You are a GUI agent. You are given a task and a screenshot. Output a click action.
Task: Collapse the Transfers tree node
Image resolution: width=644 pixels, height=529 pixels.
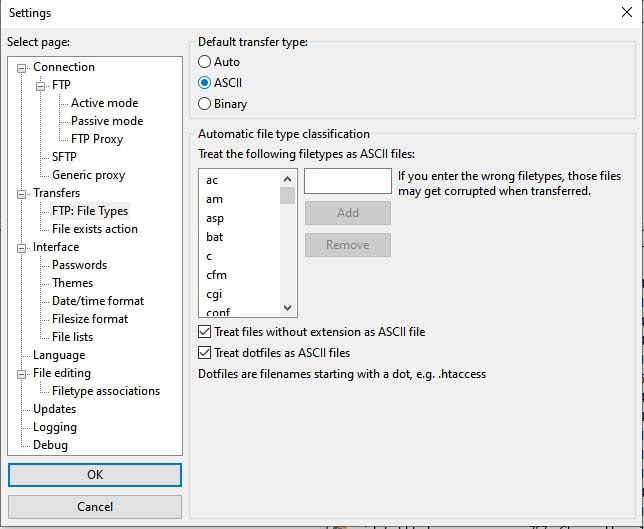(x=23, y=193)
